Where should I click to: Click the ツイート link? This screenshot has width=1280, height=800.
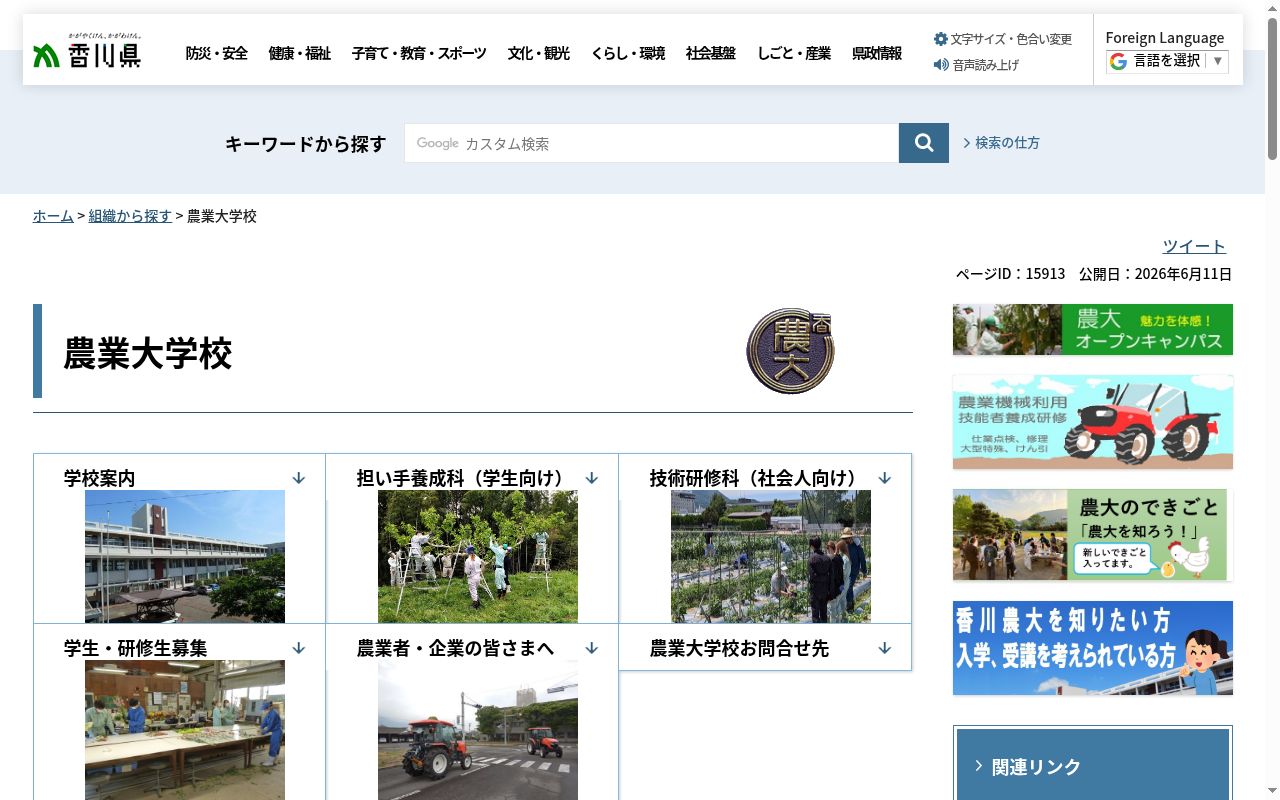(1194, 246)
